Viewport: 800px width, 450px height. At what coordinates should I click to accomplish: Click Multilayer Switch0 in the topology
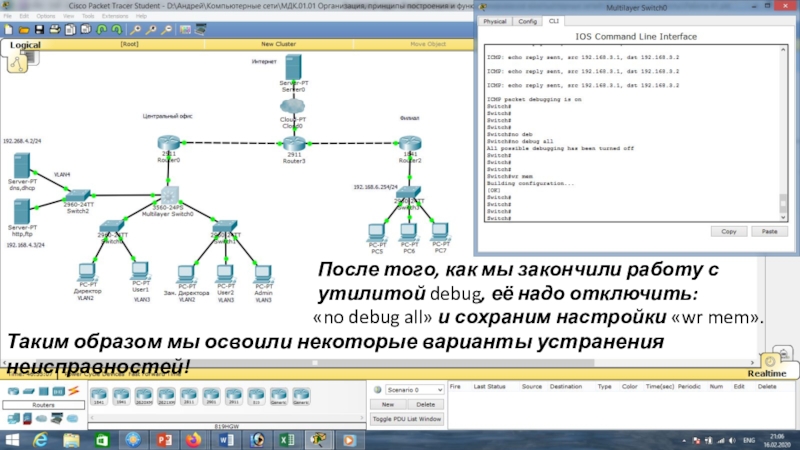(169, 196)
